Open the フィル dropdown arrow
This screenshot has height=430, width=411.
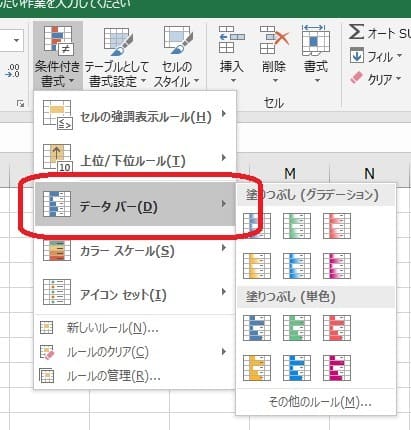[x=399, y=56]
